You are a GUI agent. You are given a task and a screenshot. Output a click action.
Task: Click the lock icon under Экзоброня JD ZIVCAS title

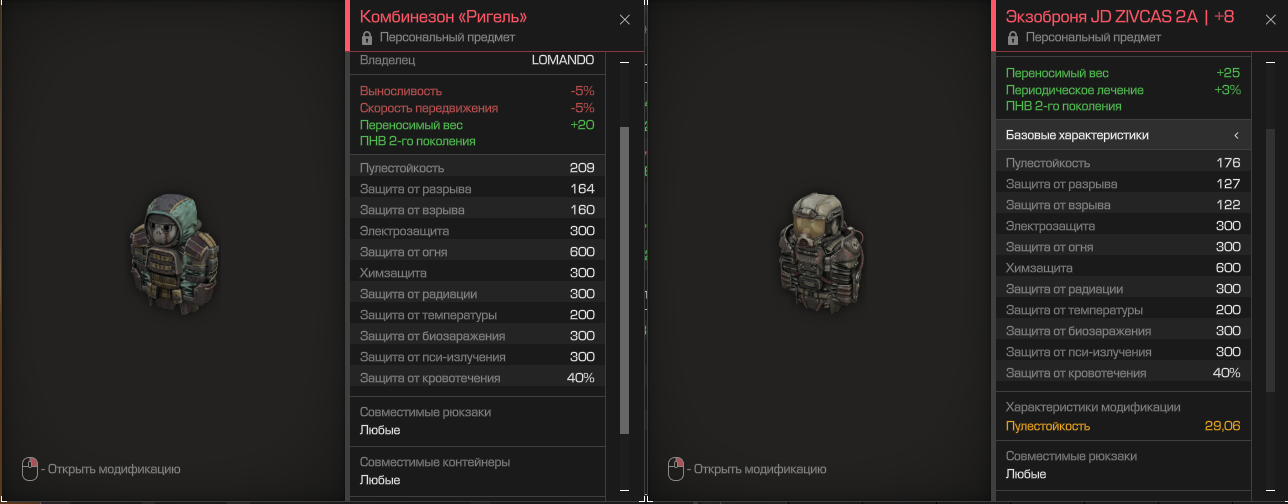1013,38
